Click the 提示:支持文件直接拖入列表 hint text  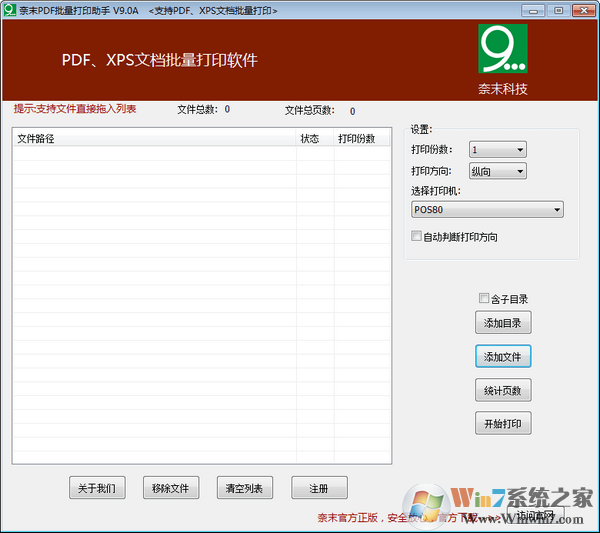(75, 109)
